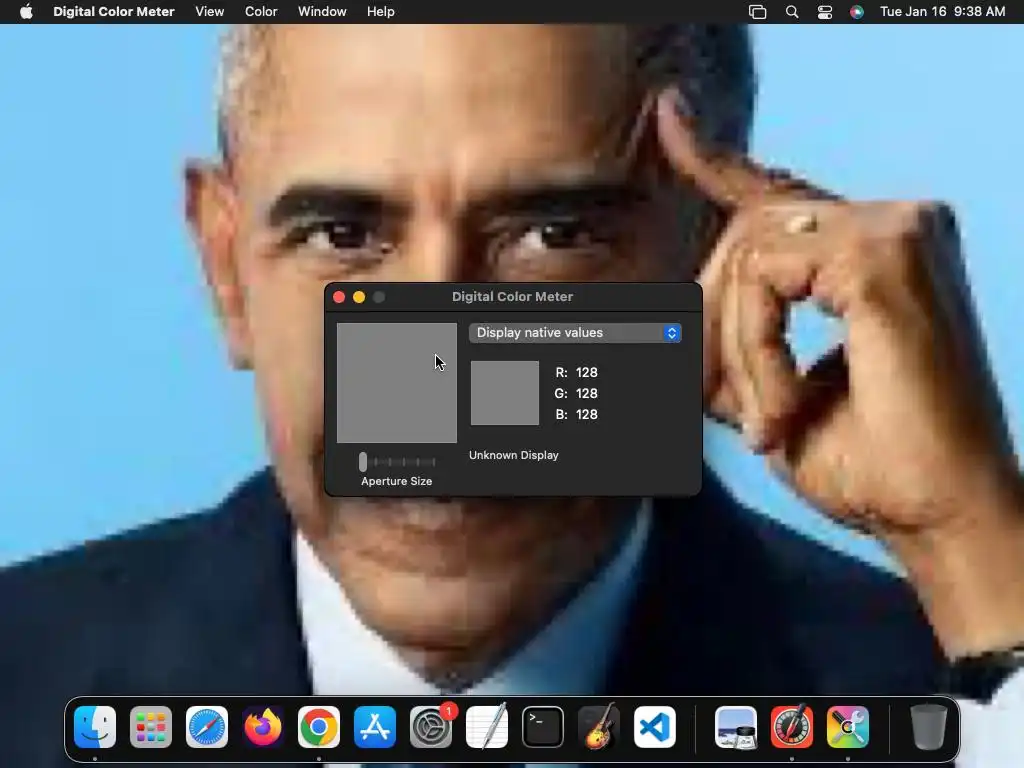Open the Apple menu
Viewport: 1024px width, 768px height.
(x=26, y=12)
